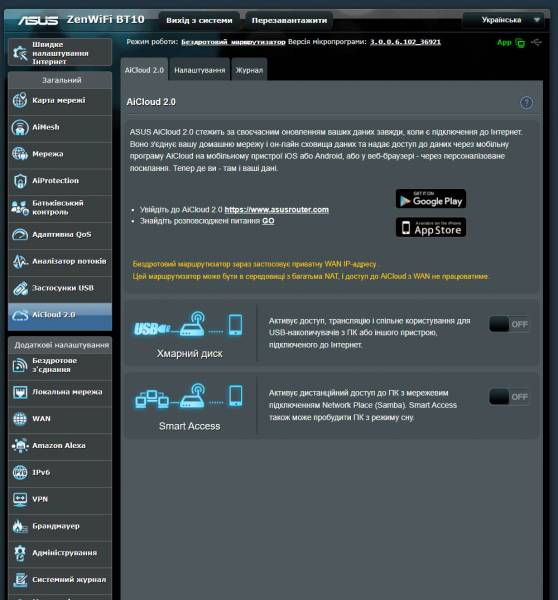Viewport: 558px width, 600px height.
Task: Open Адаптивна QoS menu item
Action: point(60,234)
